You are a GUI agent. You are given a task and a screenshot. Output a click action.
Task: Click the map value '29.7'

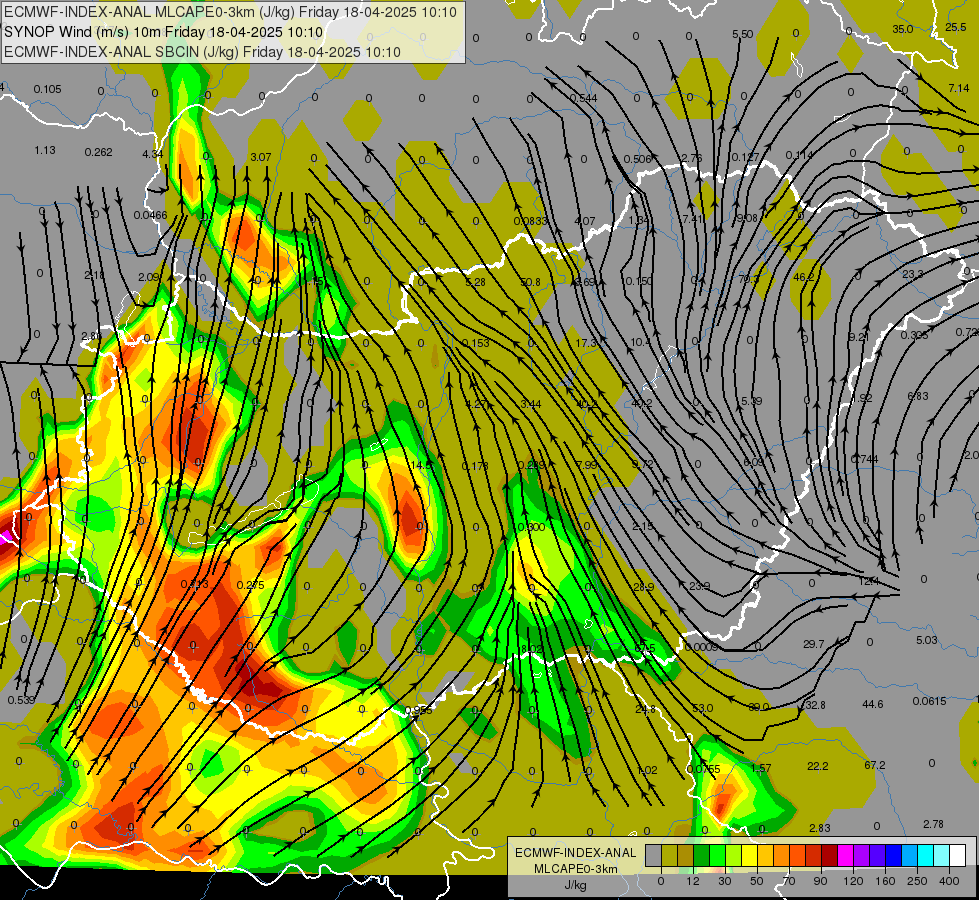click(x=814, y=644)
